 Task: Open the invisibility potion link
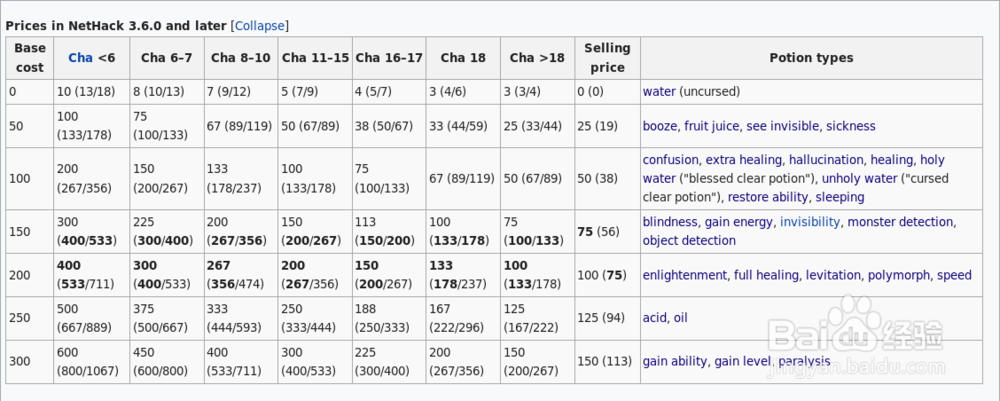click(x=810, y=222)
